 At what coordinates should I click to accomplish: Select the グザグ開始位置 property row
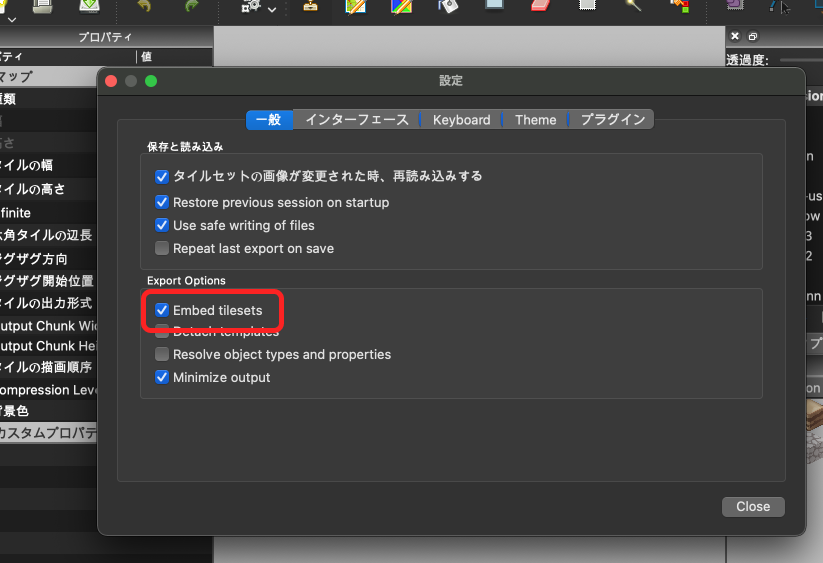49,281
